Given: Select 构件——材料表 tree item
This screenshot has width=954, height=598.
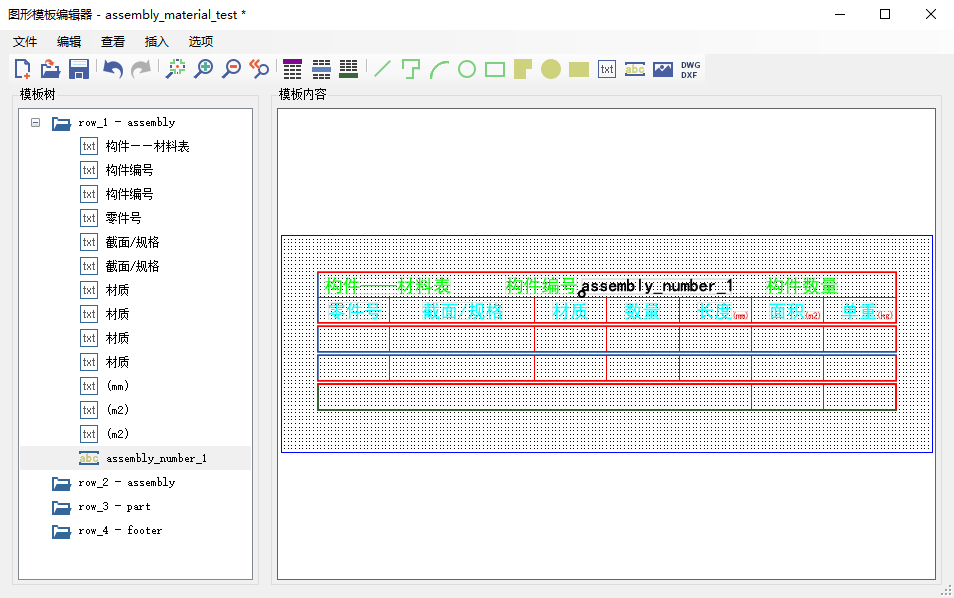Looking at the screenshot, I should (x=147, y=146).
